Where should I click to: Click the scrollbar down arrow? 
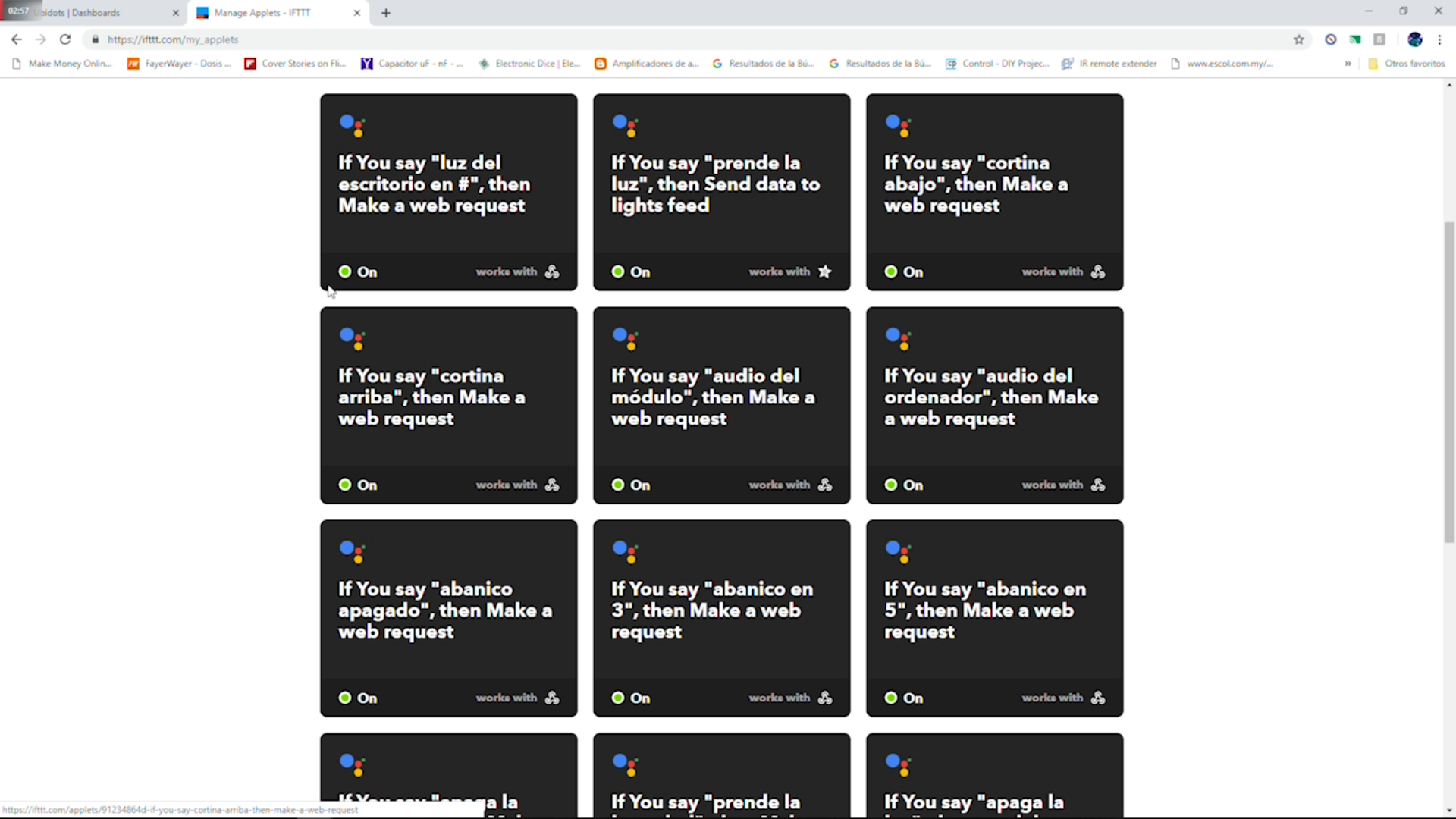(x=1449, y=811)
